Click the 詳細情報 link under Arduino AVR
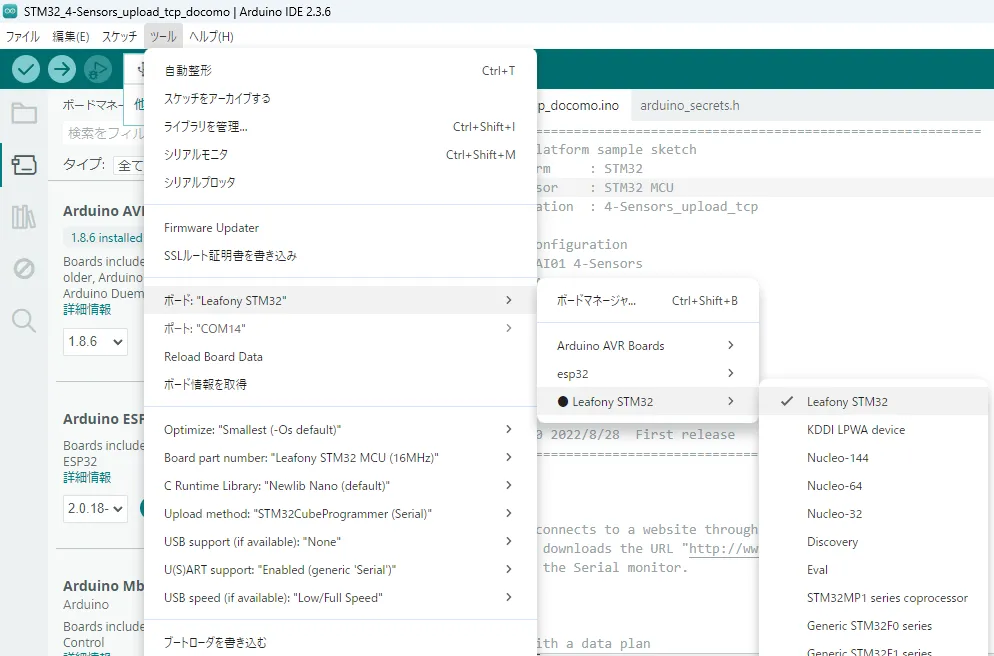The height and width of the screenshot is (656, 994). [87, 310]
